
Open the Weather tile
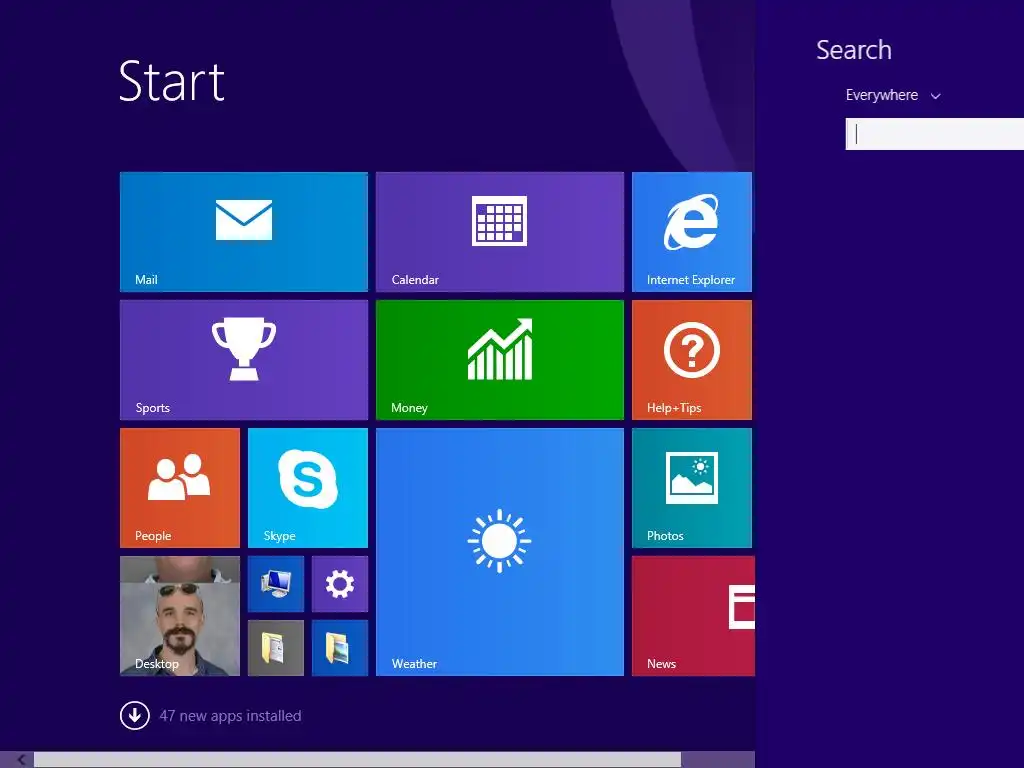[500, 552]
